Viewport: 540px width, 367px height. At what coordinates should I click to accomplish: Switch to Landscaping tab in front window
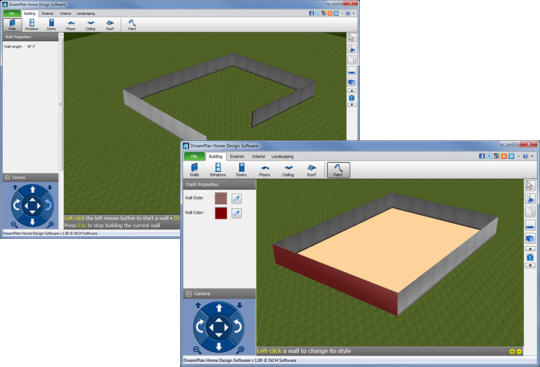click(282, 156)
